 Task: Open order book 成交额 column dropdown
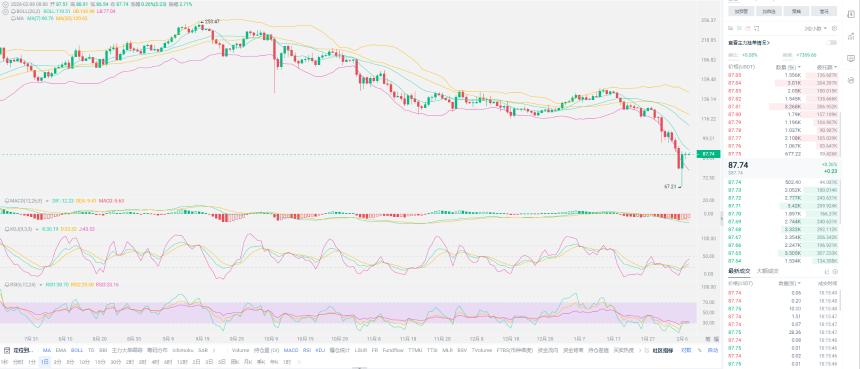click(x=827, y=67)
